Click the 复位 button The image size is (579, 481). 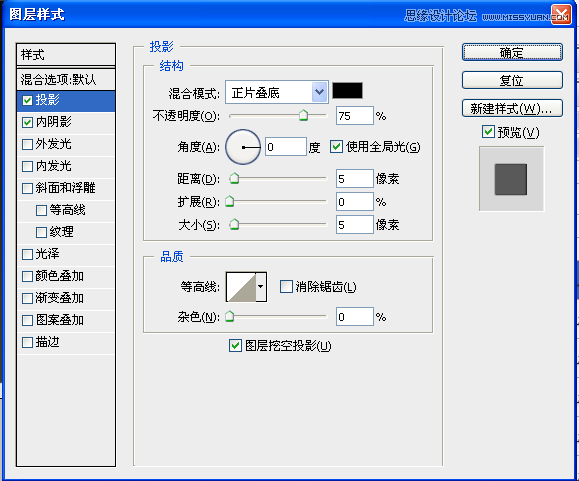(x=512, y=80)
